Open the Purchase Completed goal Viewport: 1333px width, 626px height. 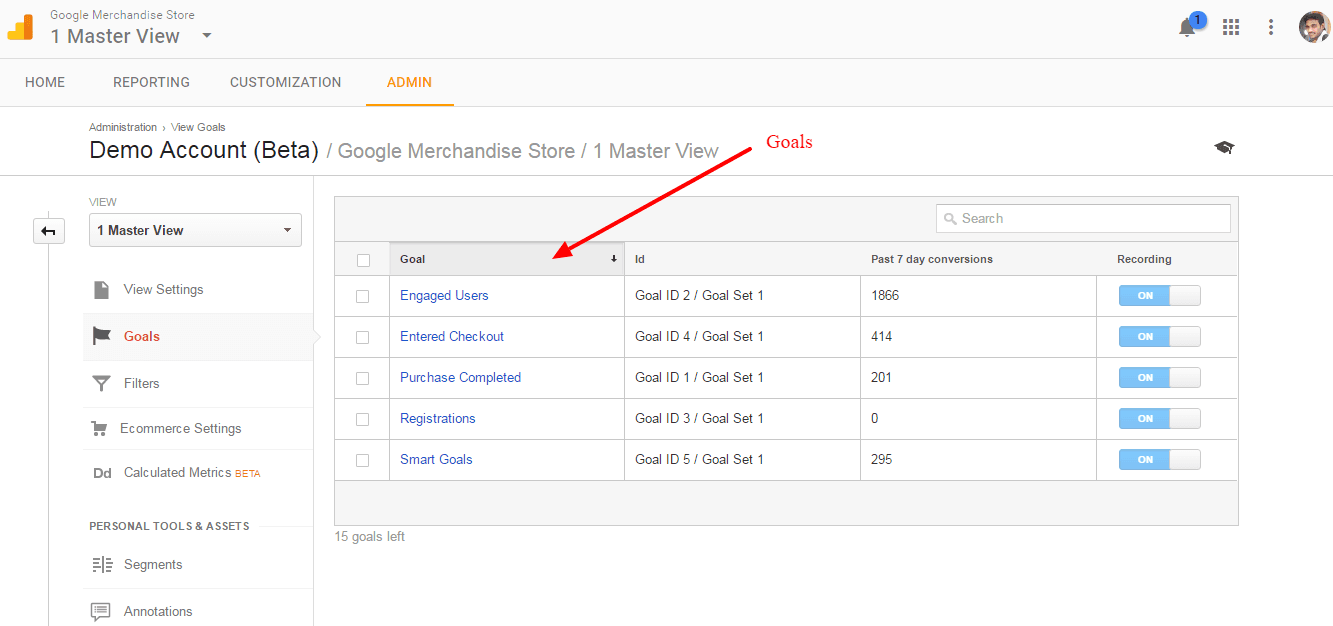point(461,378)
